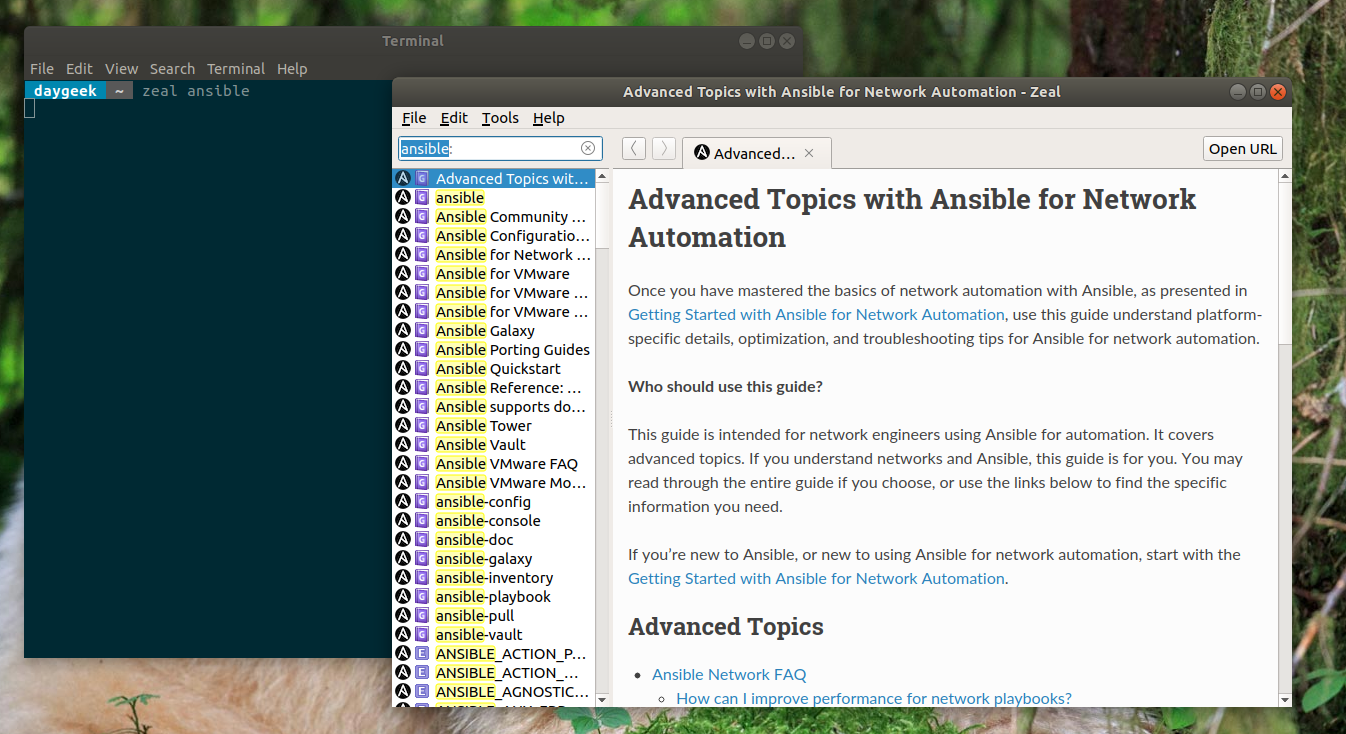This screenshot has width=1346, height=734.
Task: Open the Terminal window's Edit menu
Action: tap(79, 69)
